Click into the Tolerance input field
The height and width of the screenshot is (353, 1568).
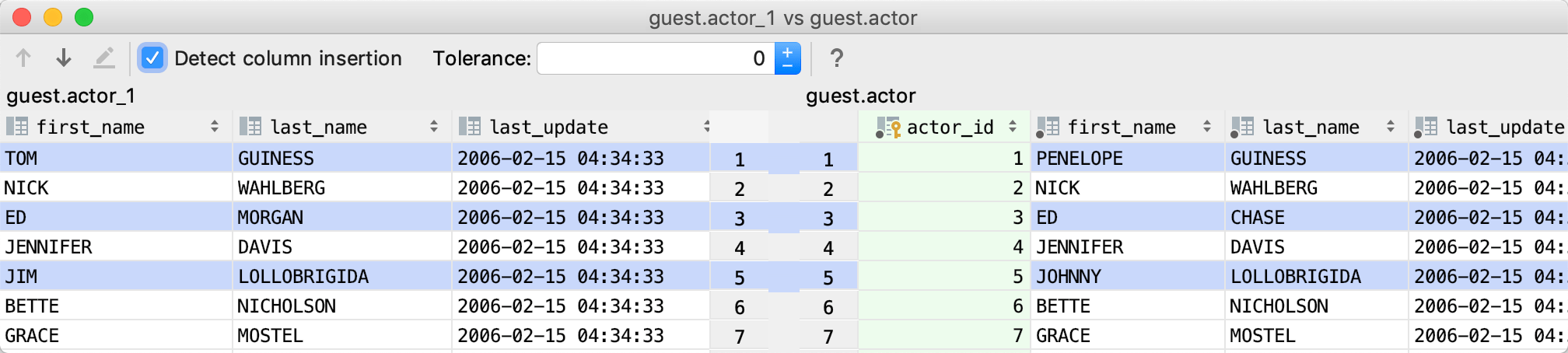click(x=655, y=58)
